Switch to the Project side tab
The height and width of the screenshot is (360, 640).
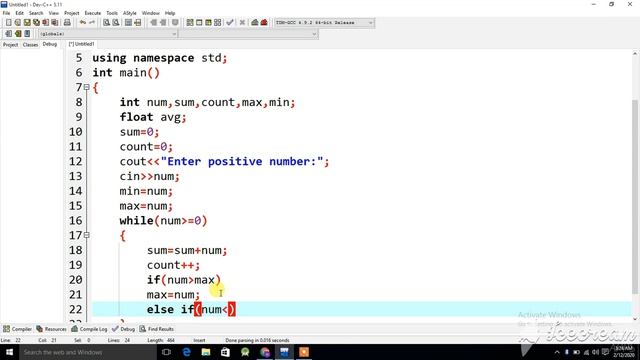pyautogui.click(x=10, y=44)
